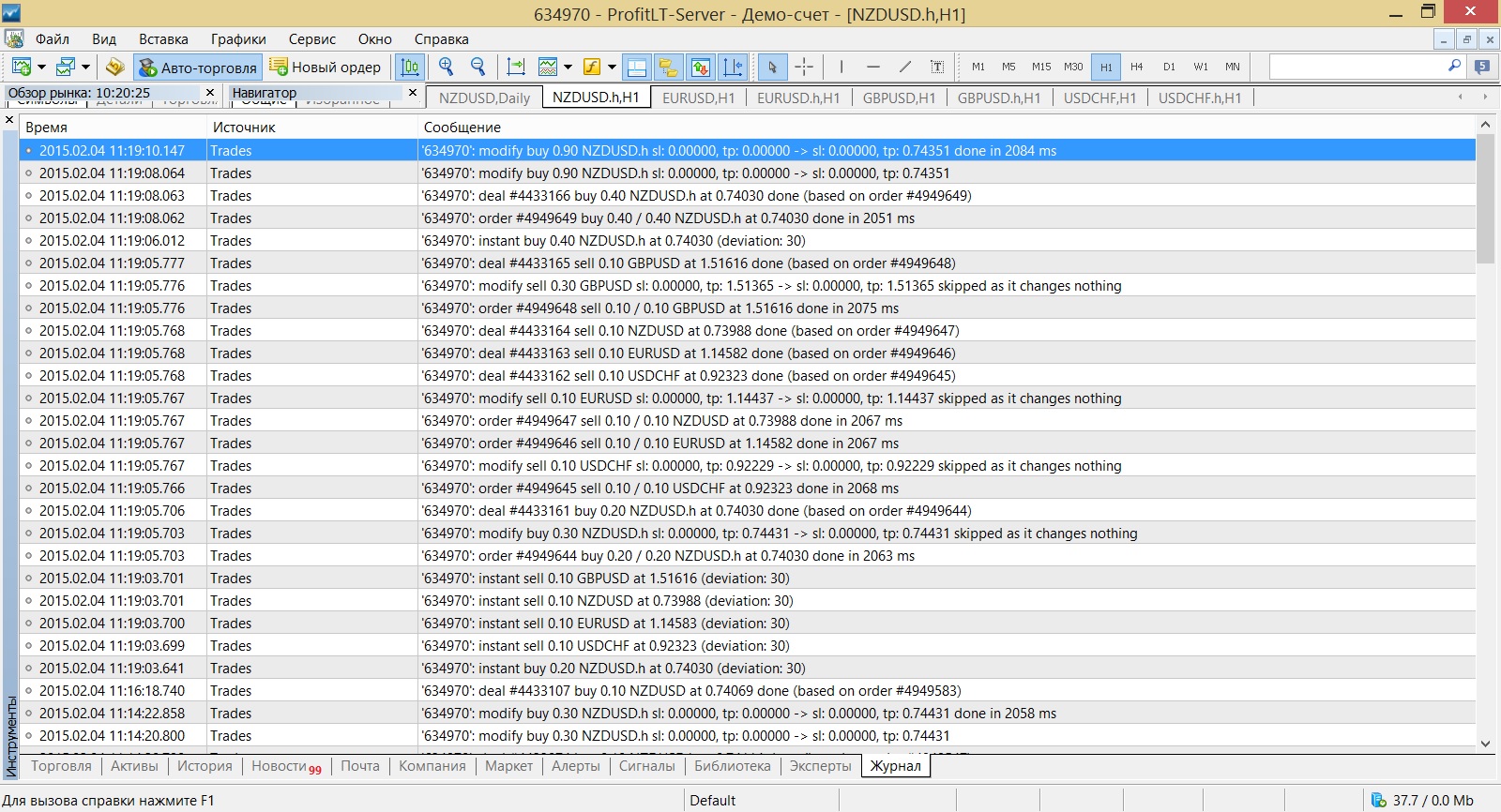Click the zoom out magnifier icon
This screenshot has width=1501, height=812.
click(x=478, y=67)
